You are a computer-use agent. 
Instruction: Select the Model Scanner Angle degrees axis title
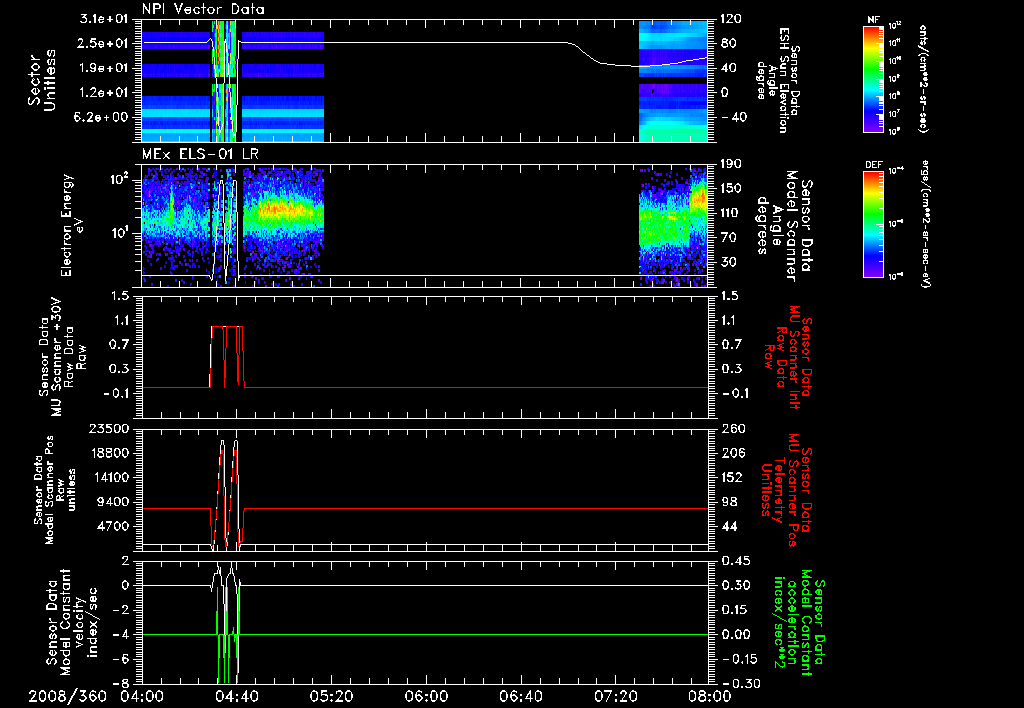(x=784, y=226)
